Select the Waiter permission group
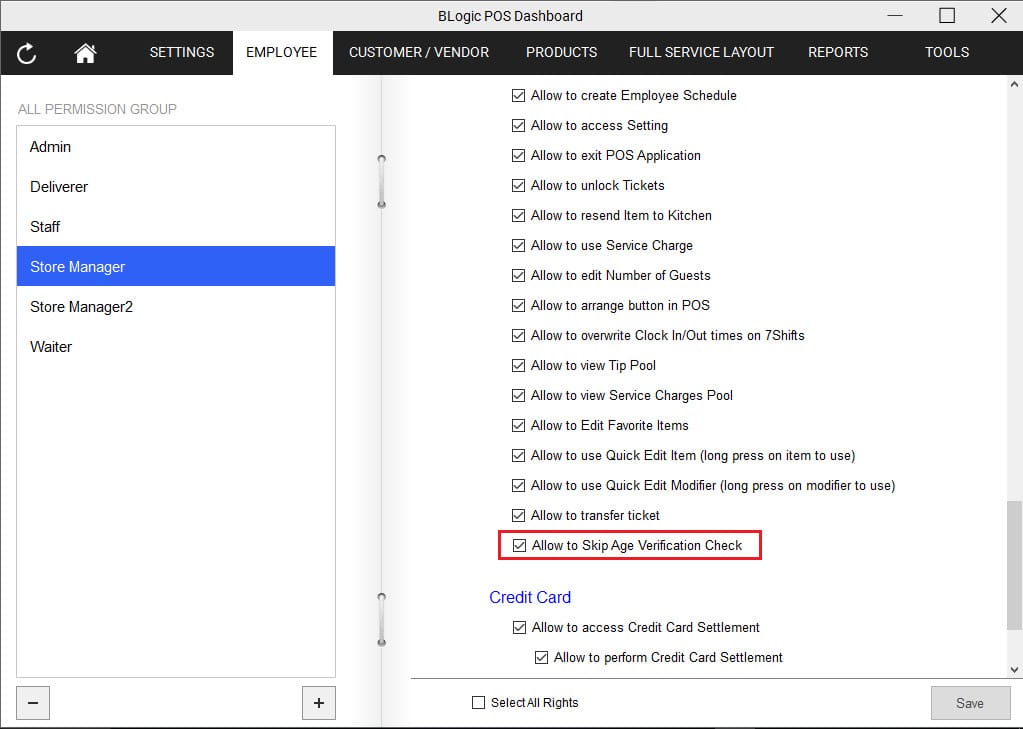Viewport: 1023px width, 729px height. pyautogui.click(x=51, y=347)
